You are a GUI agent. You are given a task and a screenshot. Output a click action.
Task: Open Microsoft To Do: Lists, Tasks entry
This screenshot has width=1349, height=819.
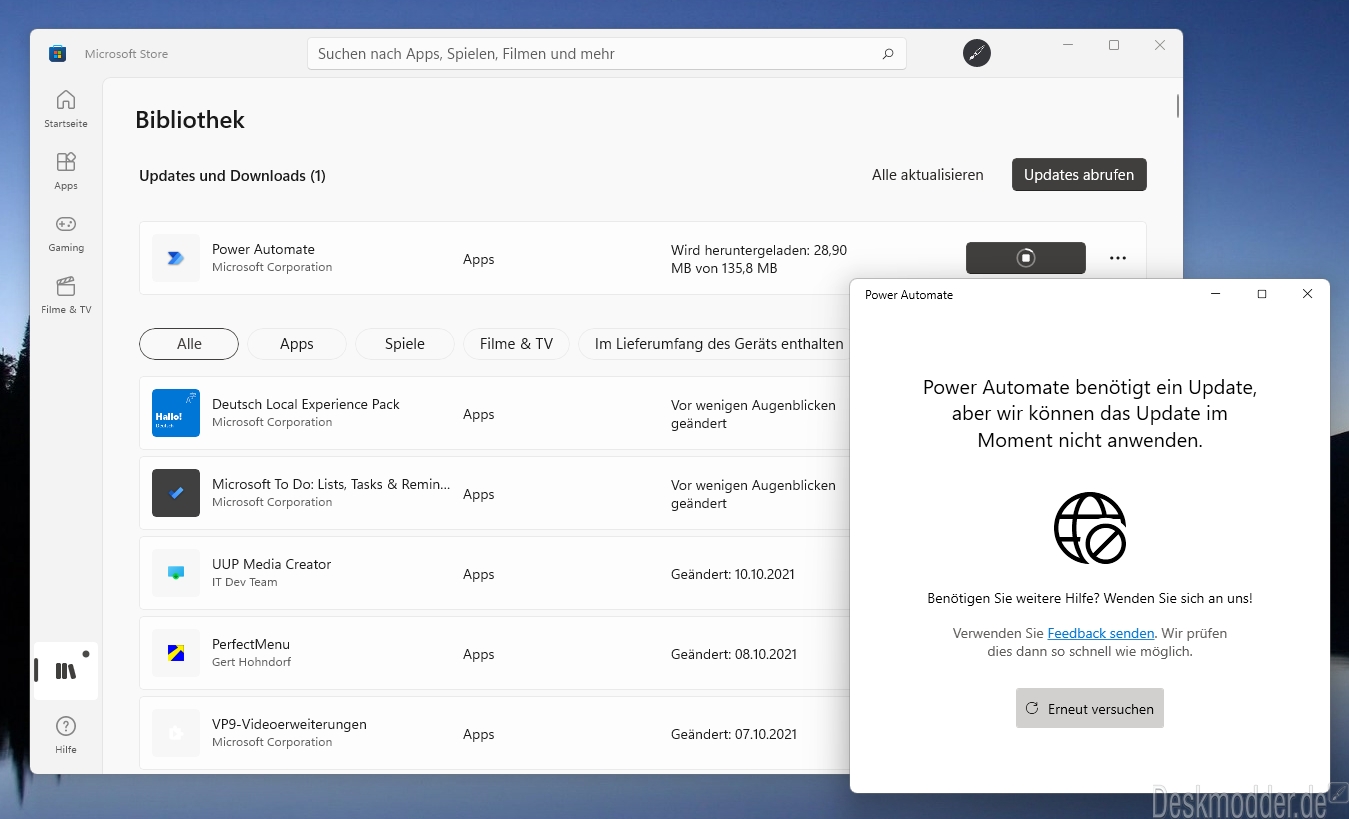tap(494, 493)
